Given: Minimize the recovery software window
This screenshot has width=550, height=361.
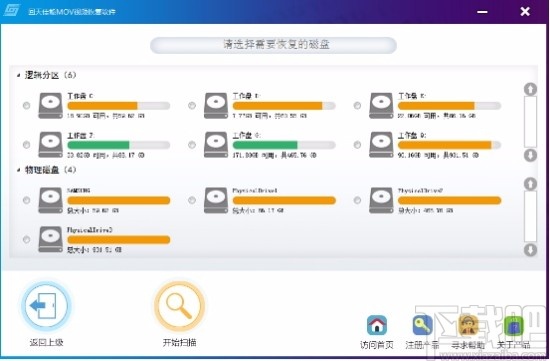Looking at the screenshot, I should point(482,12).
